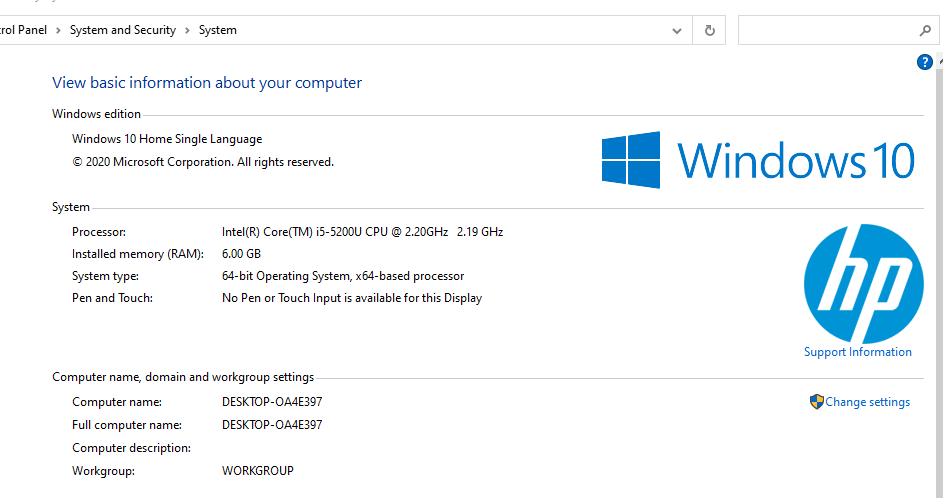Open help via the blue question mark icon

click(x=925, y=63)
